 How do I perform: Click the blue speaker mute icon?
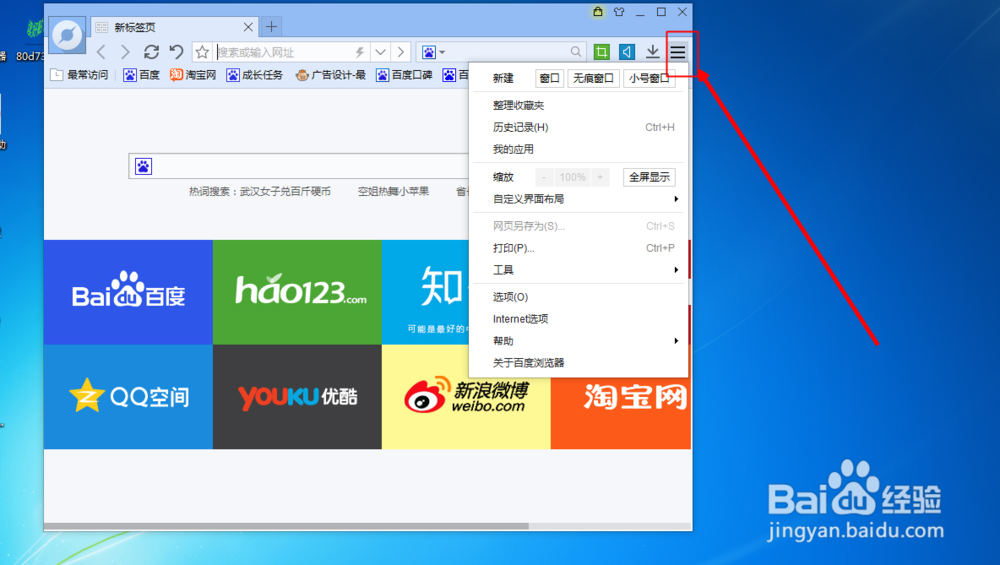click(627, 52)
